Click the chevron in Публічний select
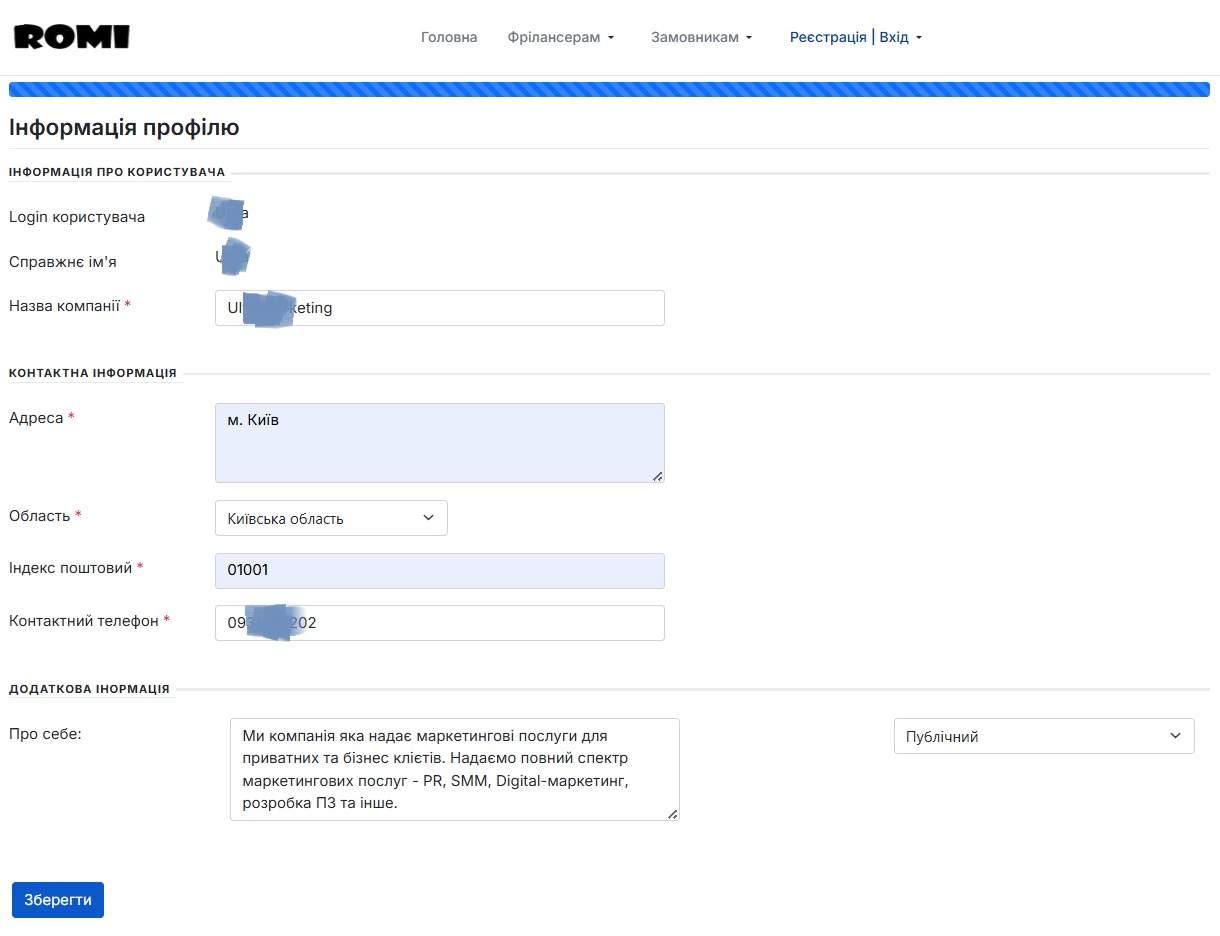 tap(1175, 736)
